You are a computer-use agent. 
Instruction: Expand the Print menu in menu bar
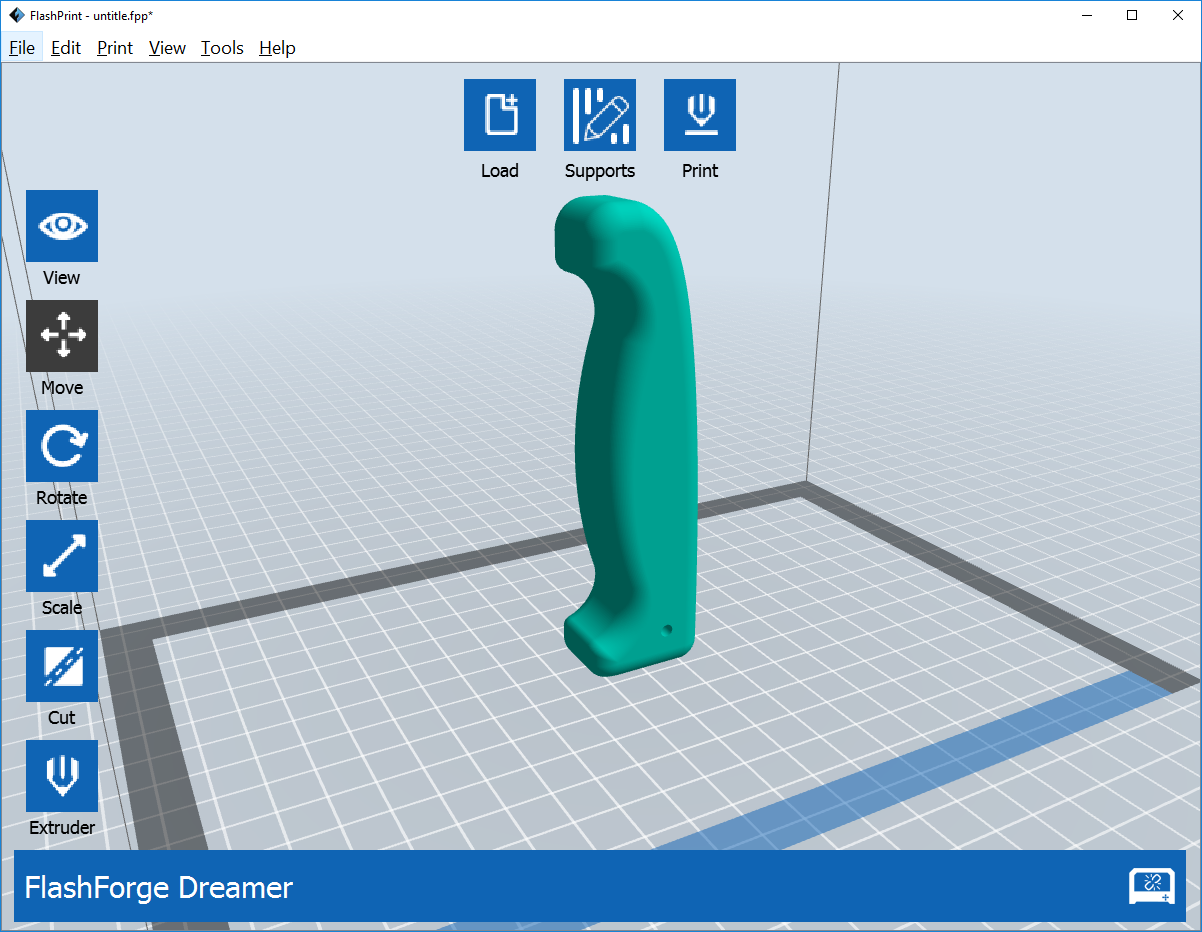(115, 48)
